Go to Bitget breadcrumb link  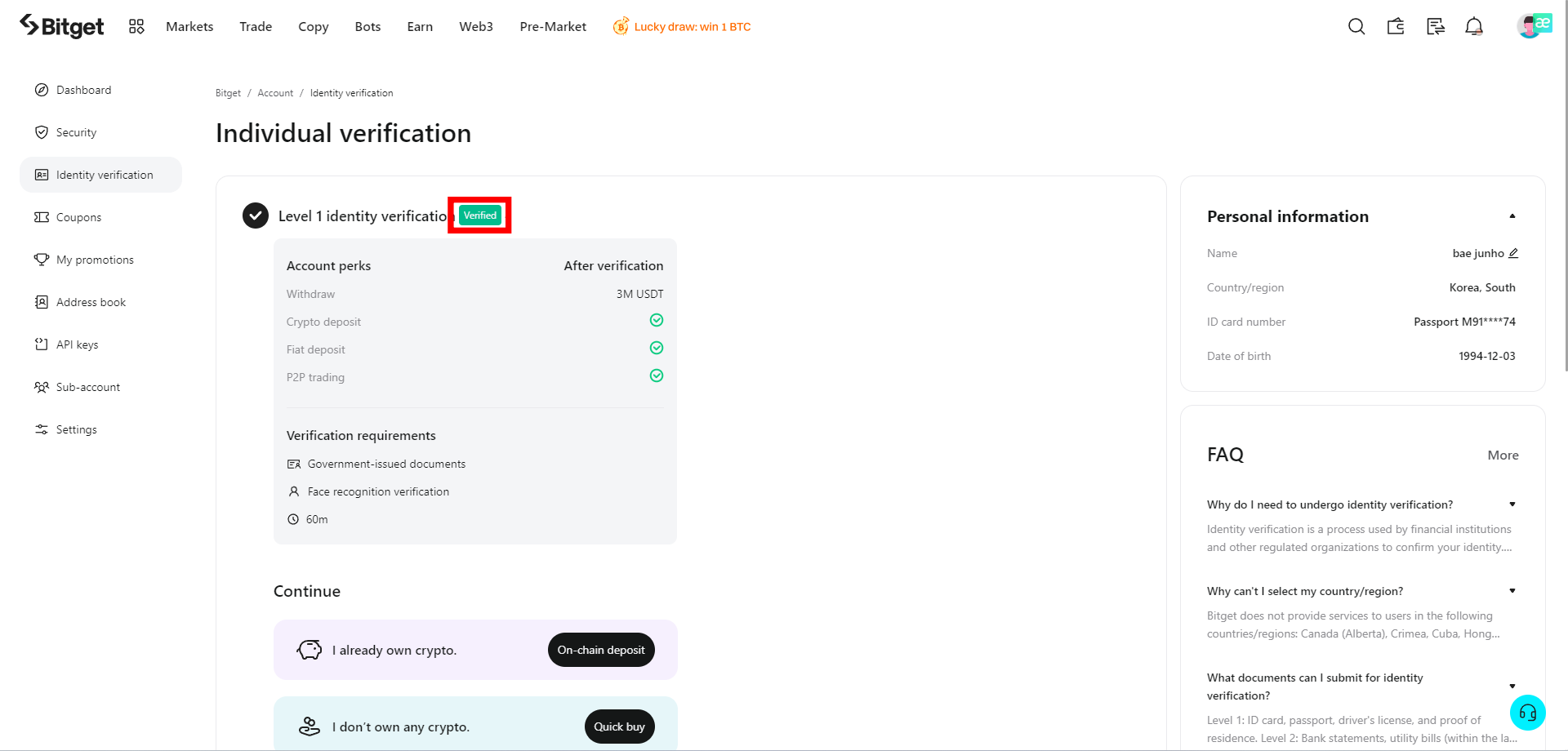coord(228,93)
